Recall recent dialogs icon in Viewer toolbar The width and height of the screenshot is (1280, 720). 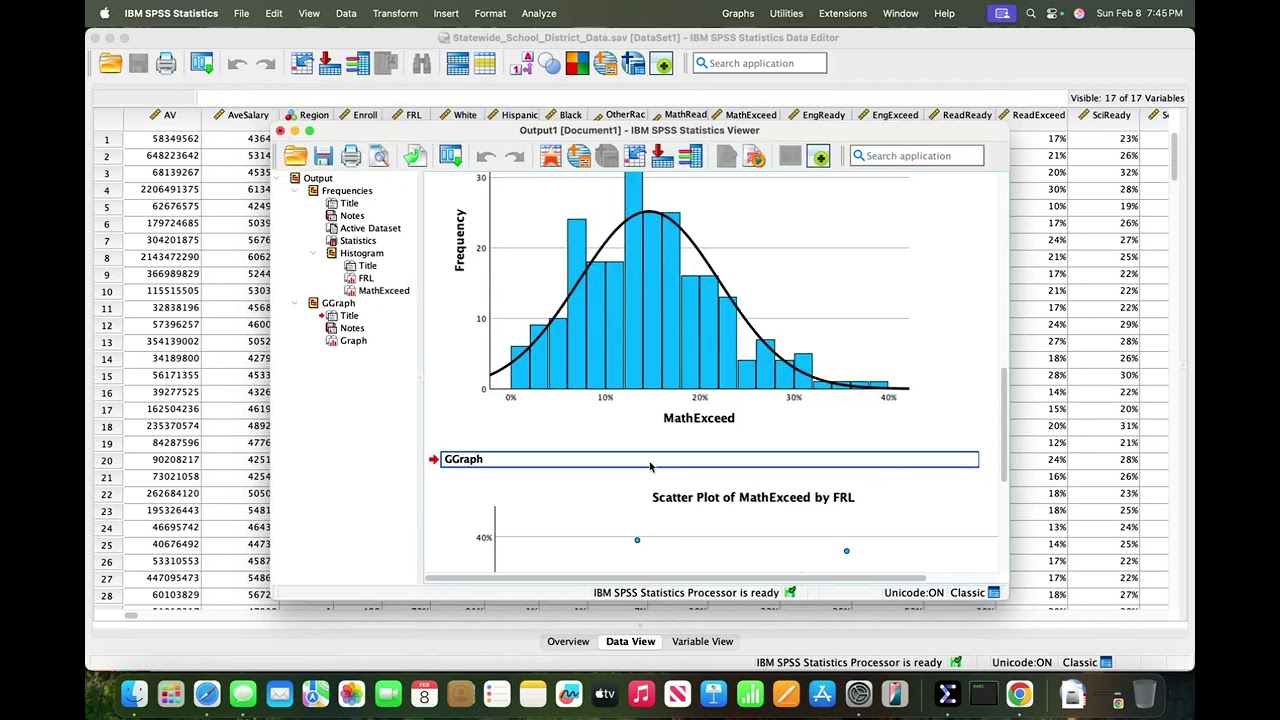(450, 156)
